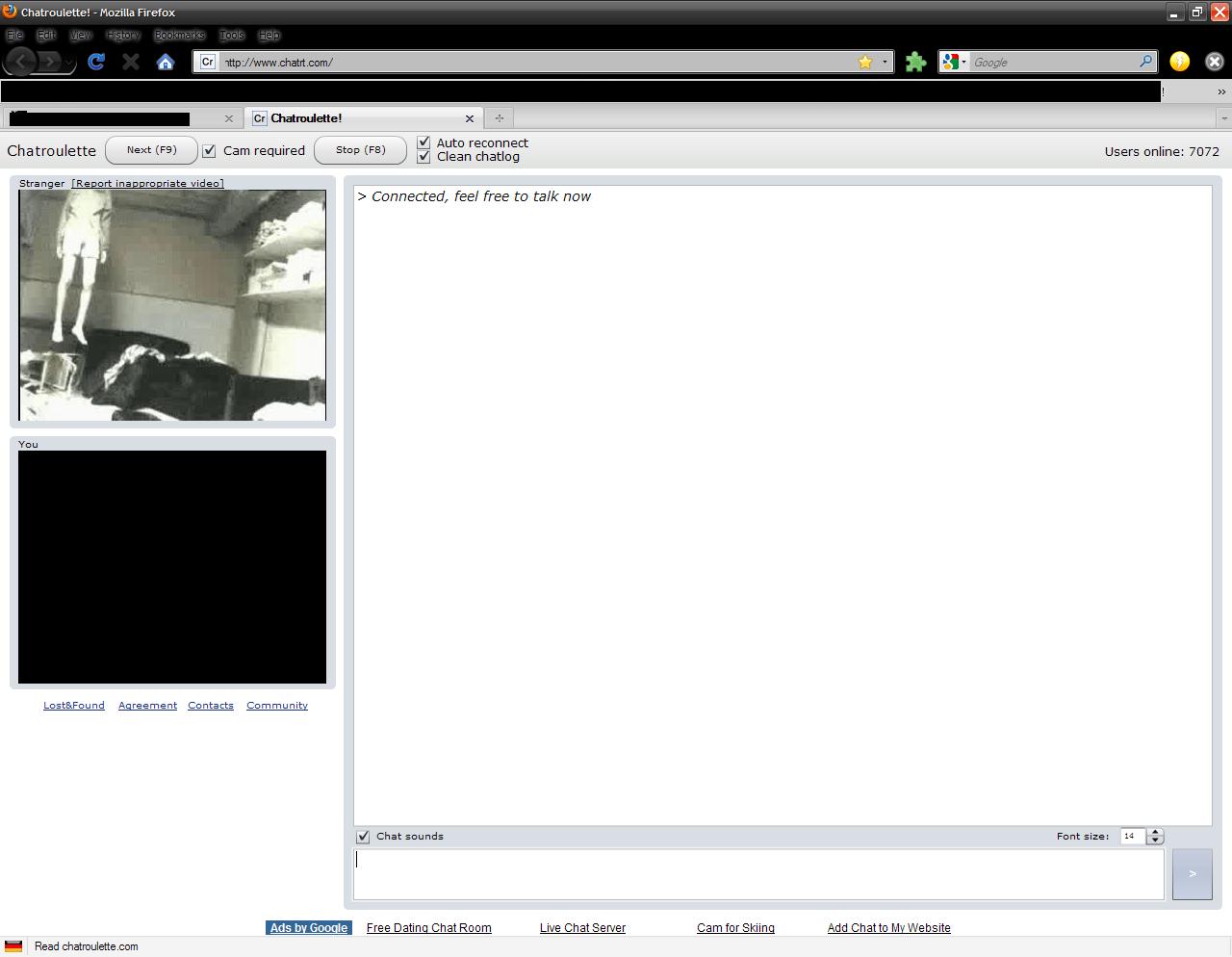Open the list all tabs dropdown

click(1224, 118)
